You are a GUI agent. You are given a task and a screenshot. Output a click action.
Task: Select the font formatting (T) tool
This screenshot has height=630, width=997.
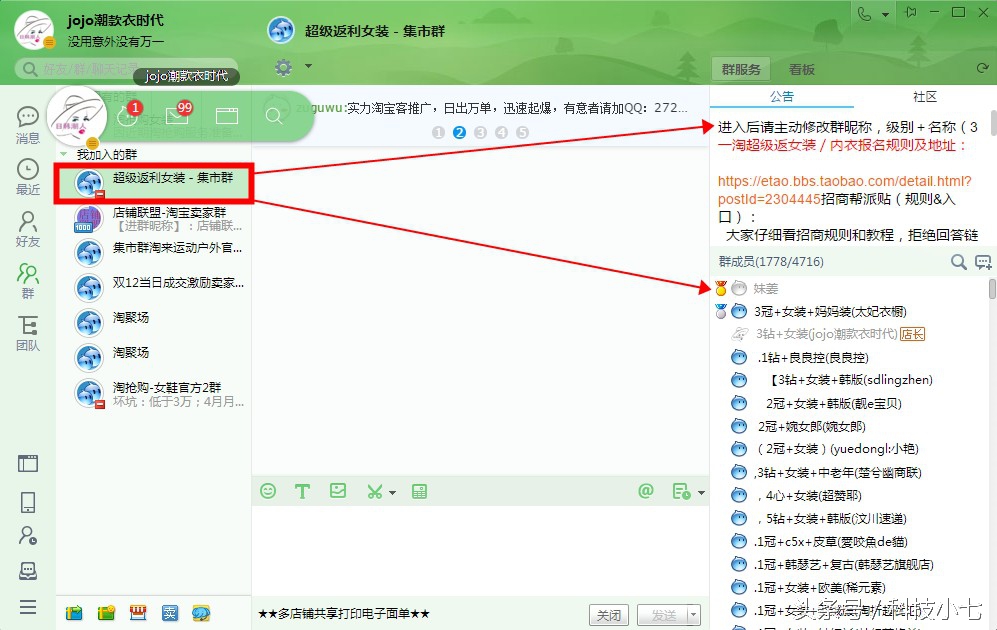click(303, 491)
